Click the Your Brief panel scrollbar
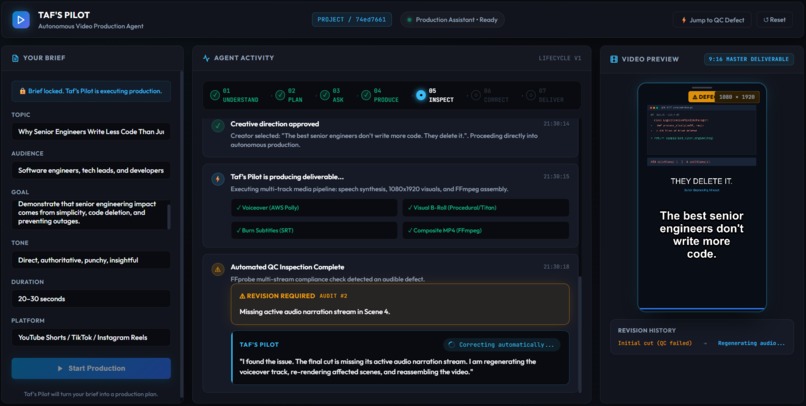 pos(180,234)
